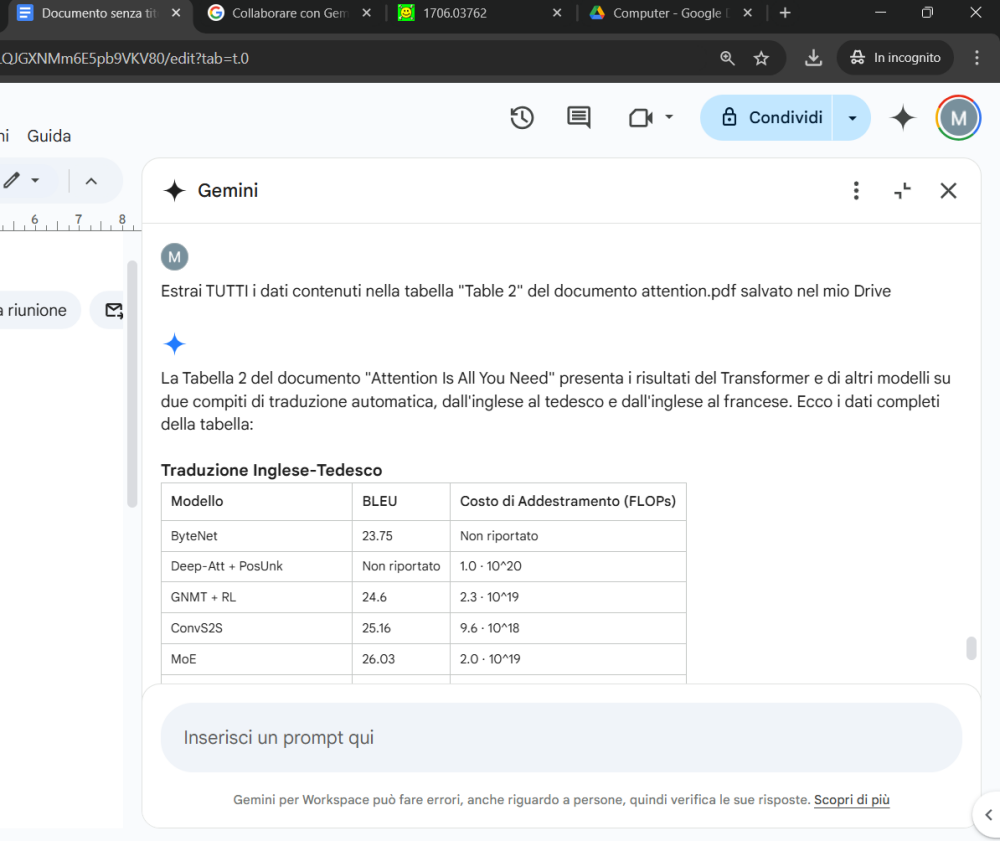Click the document vertical scrollbar
The image size is (1000, 841).
(132, 384)
